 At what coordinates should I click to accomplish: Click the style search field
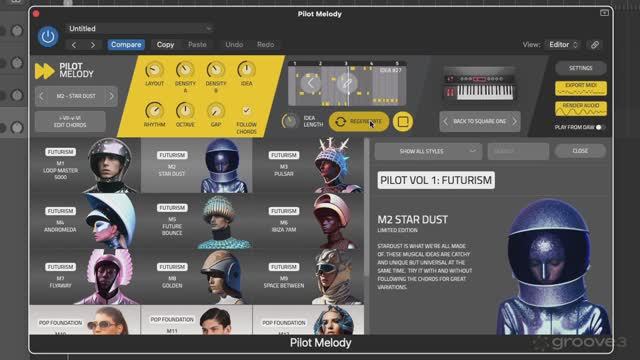(518, 151)
